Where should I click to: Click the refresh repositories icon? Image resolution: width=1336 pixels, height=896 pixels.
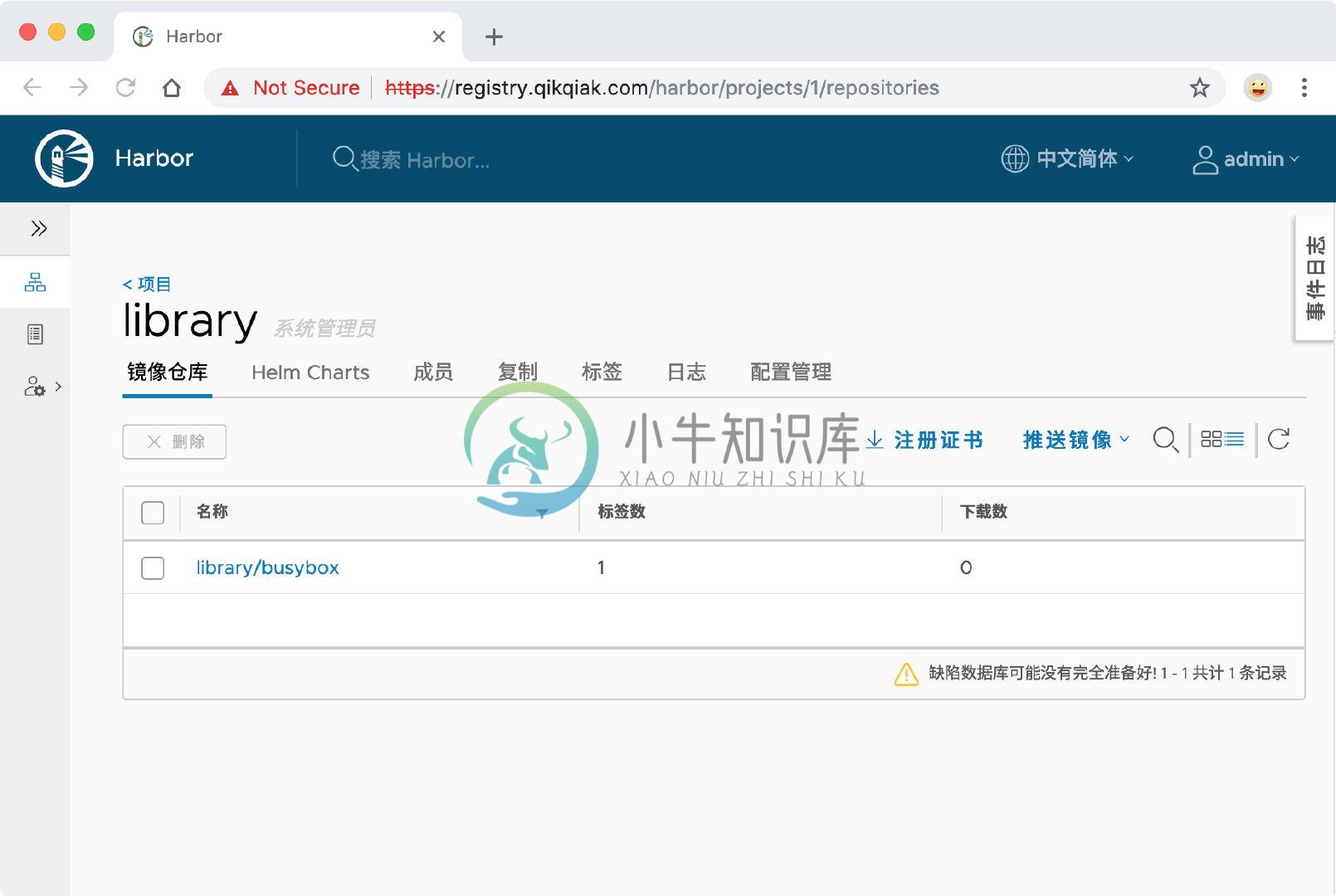point(1279,439)
